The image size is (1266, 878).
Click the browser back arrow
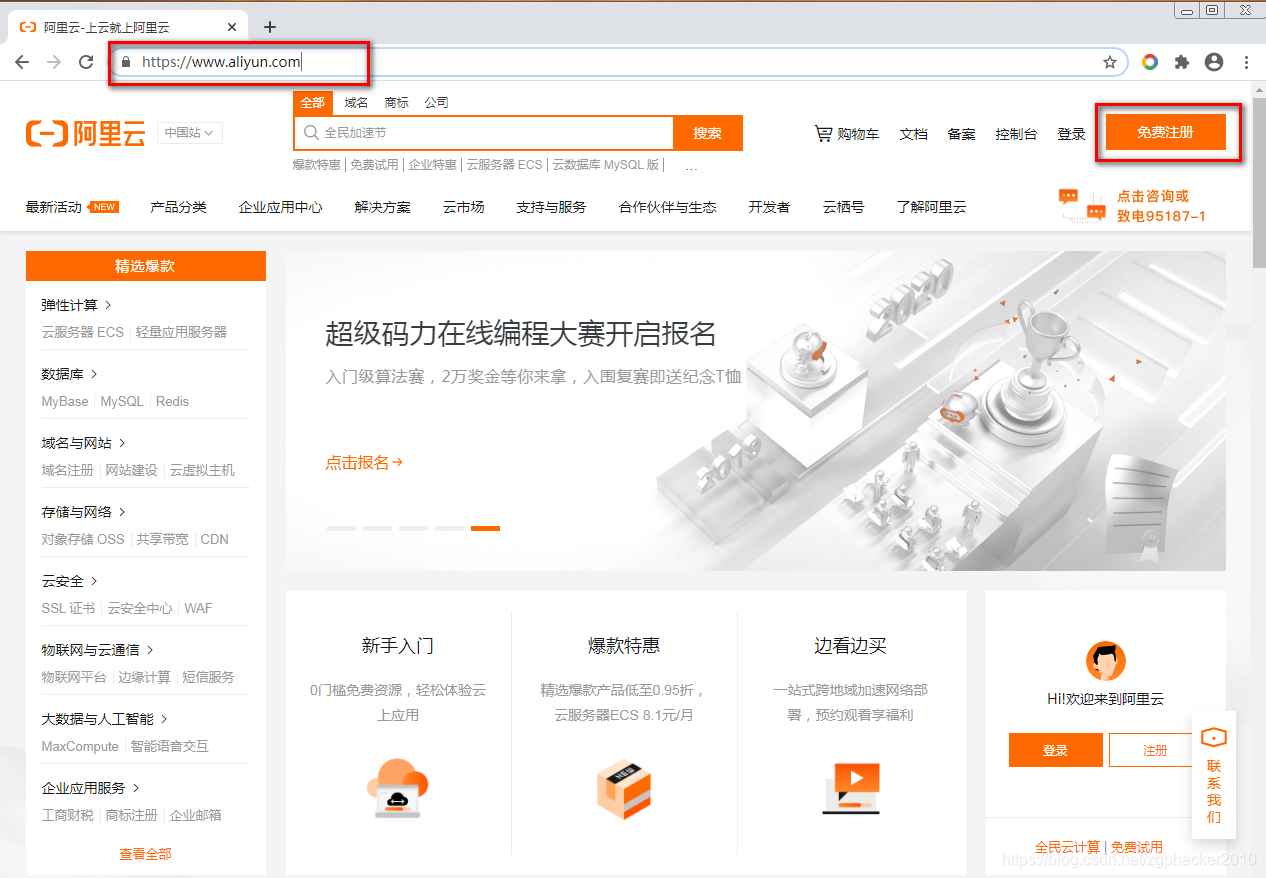coord(22,62)
